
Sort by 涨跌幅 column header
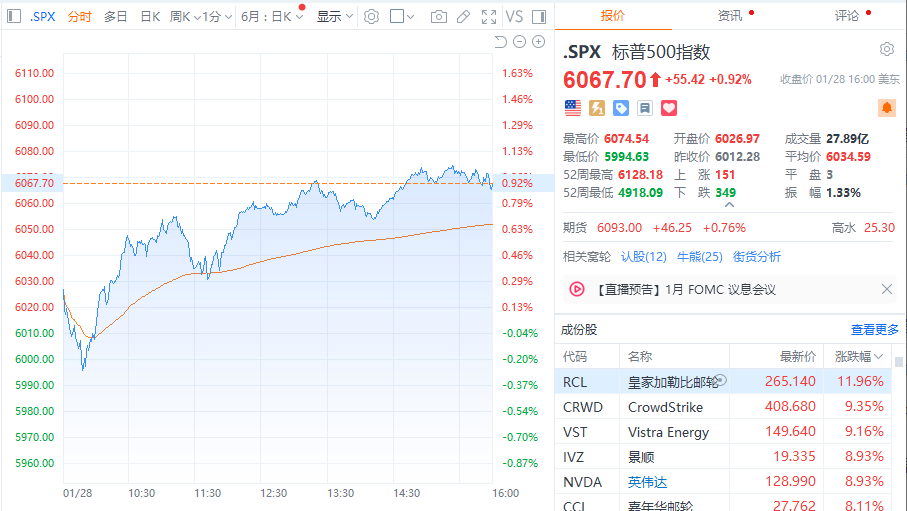(x=860, y=356)
